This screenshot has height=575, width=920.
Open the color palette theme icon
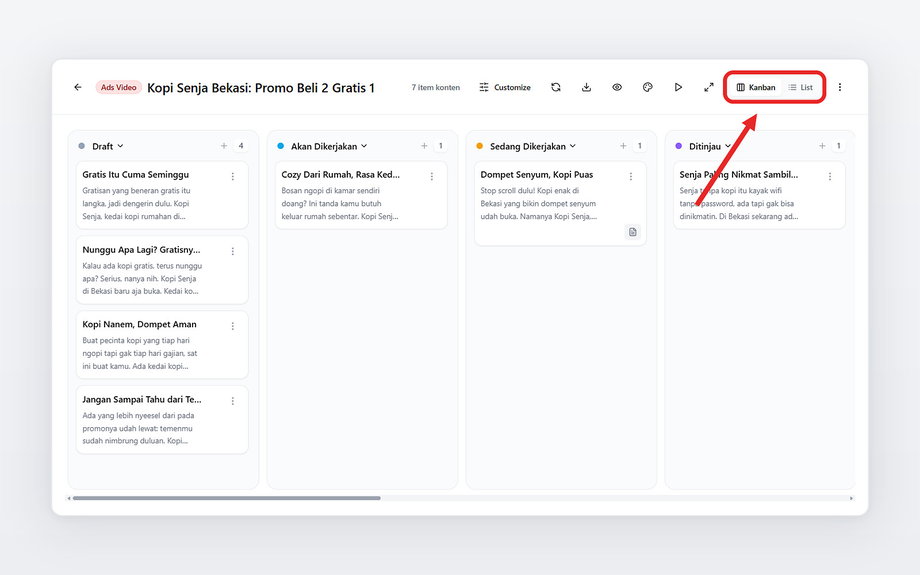tap(647, 87)
